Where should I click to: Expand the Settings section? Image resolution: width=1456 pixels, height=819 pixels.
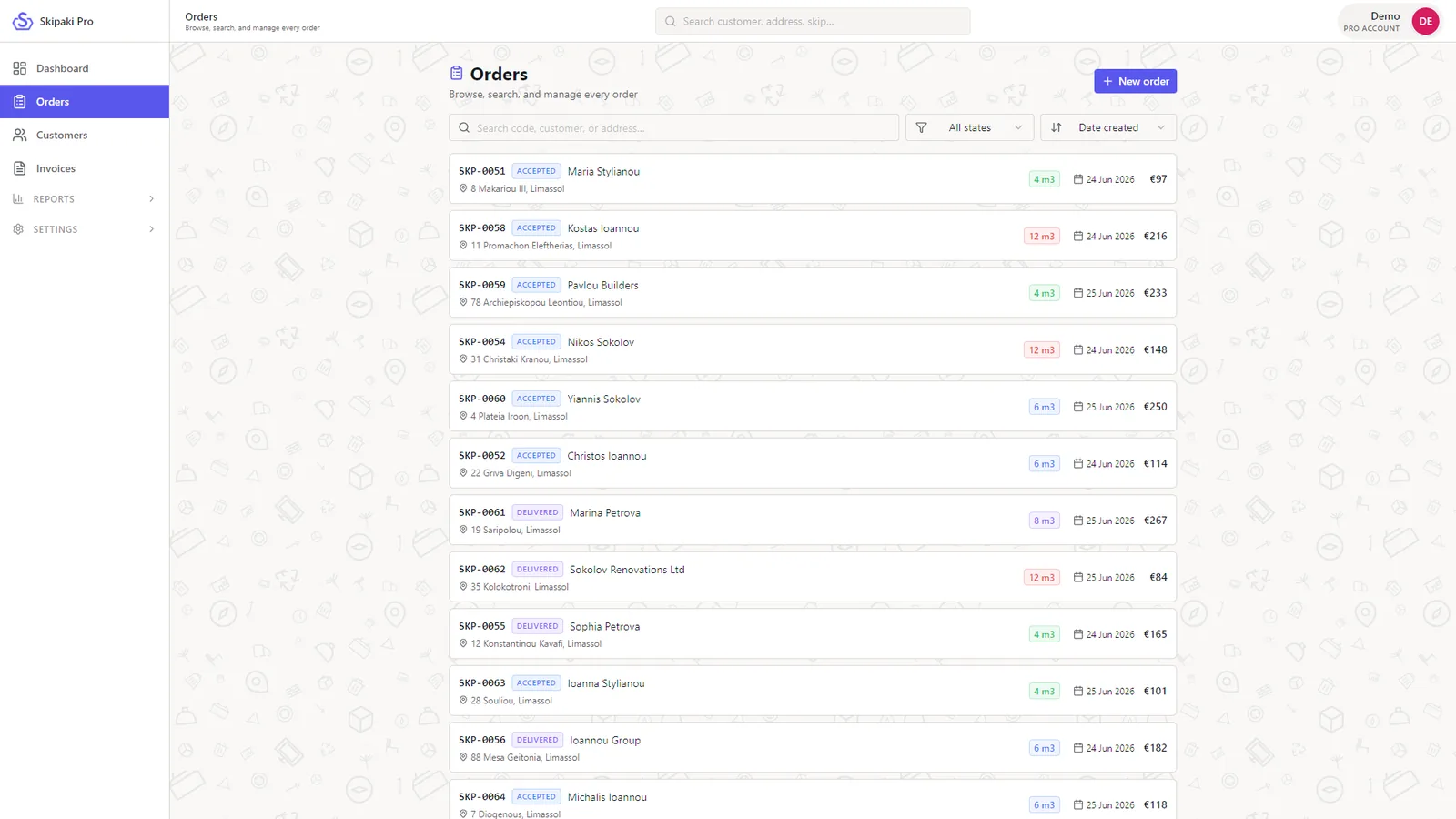click(x=85, y=229)
